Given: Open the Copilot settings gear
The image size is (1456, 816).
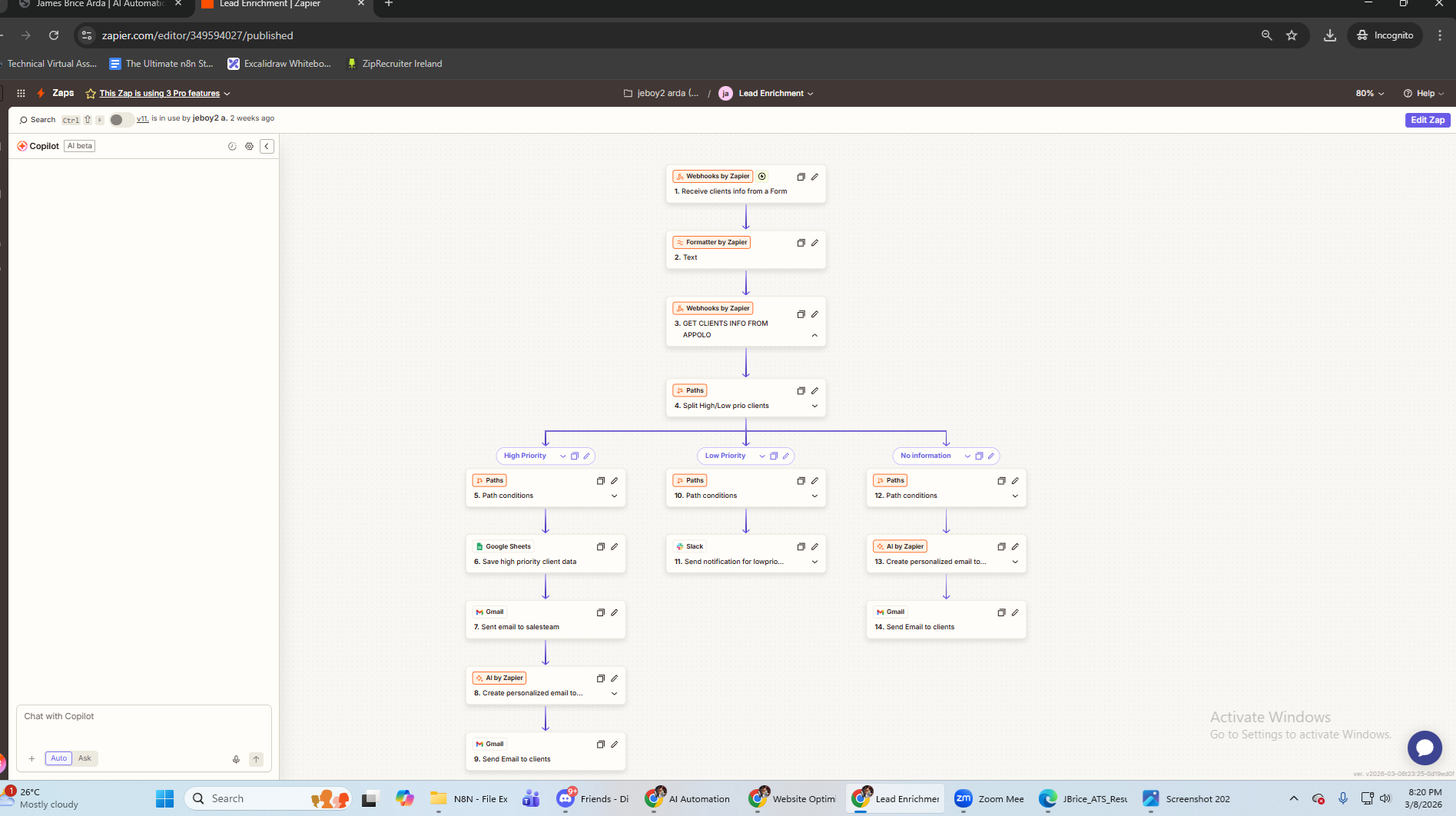Looking at the screenshot, I should (249, 146).
